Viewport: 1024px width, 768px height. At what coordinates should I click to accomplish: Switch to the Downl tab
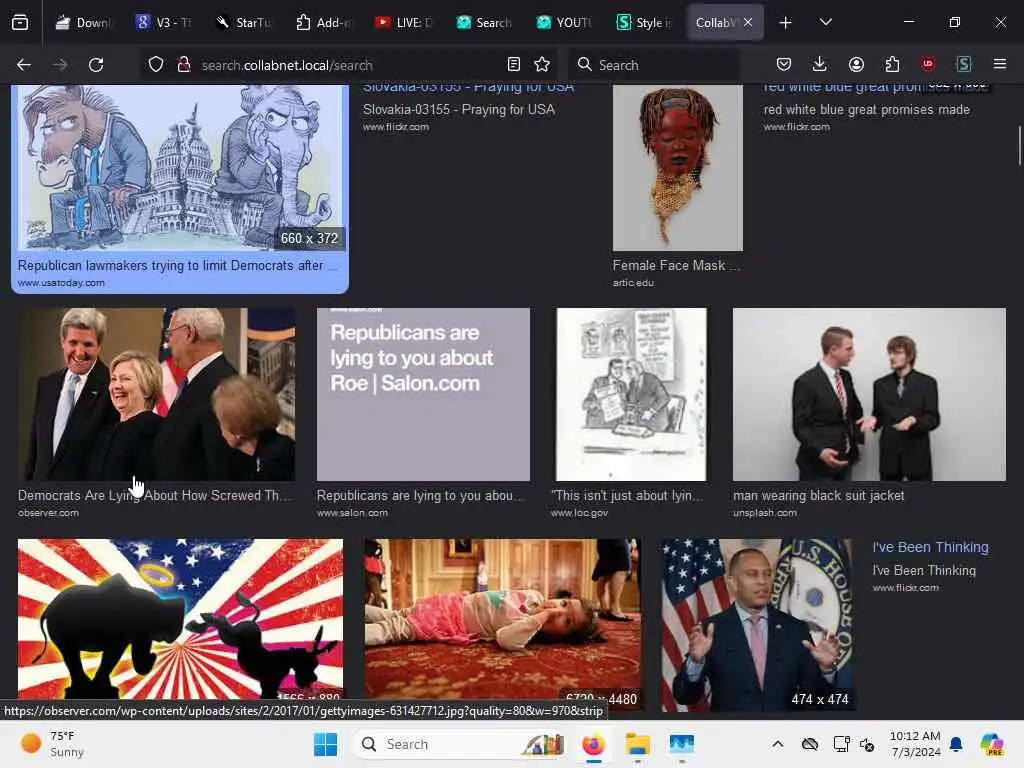point(83,22)
